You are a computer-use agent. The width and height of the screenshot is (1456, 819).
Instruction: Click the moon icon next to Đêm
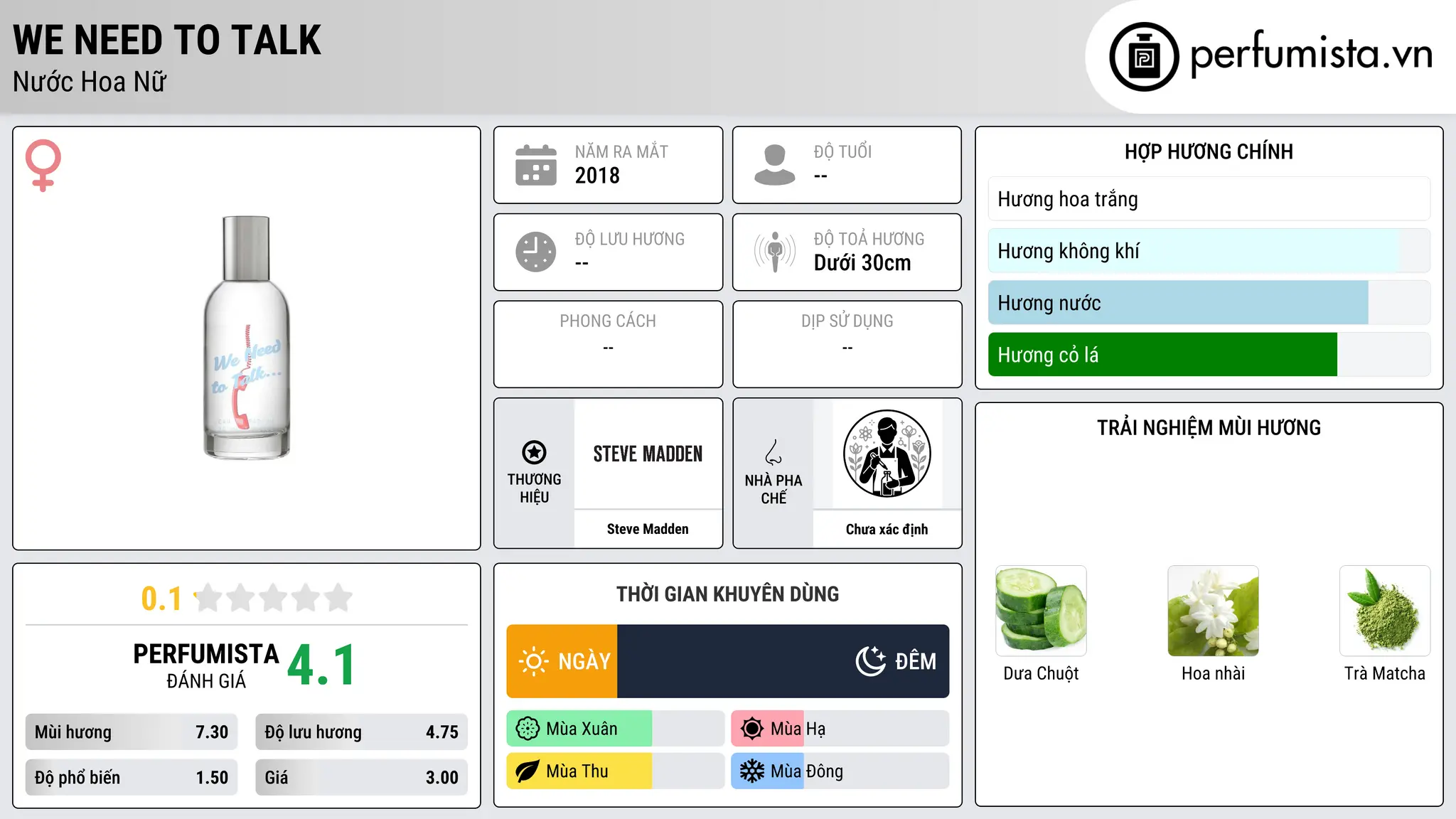[x=871, y=661]
